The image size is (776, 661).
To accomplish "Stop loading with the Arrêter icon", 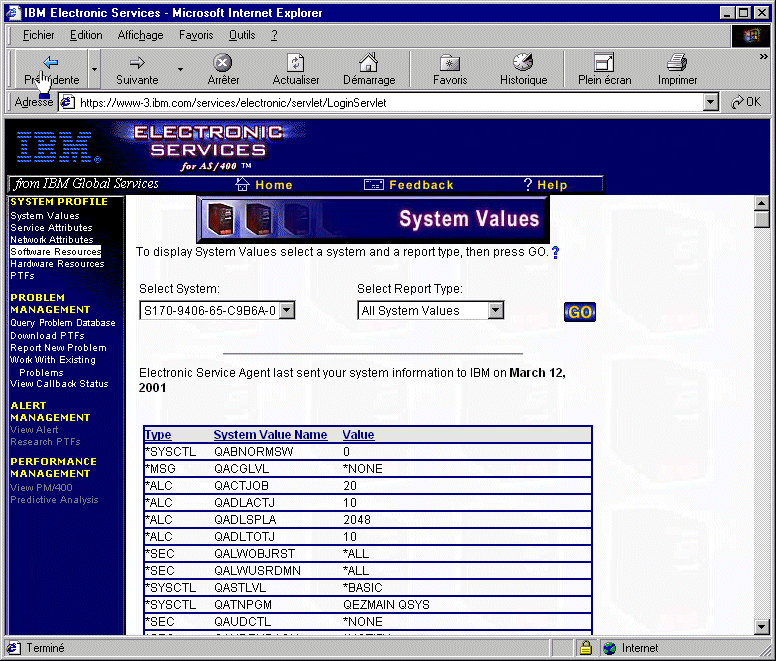I will pos(223,63).
